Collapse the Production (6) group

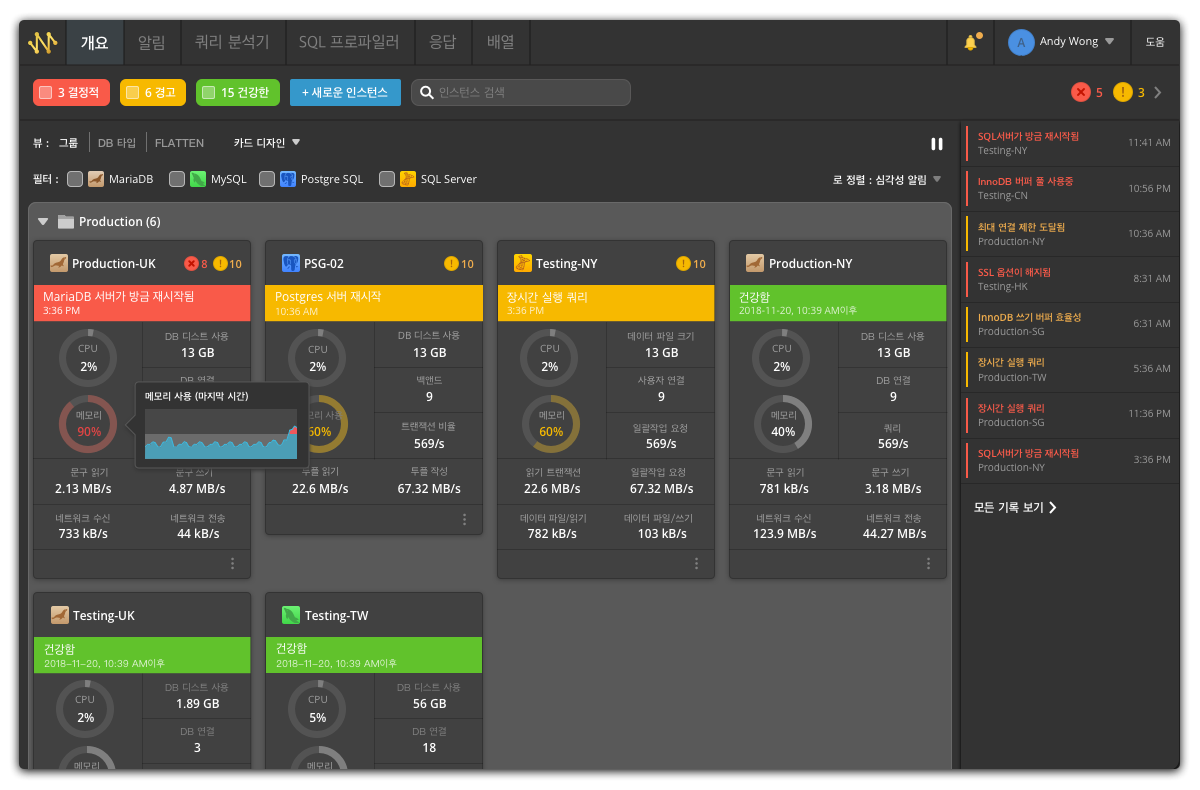pyautogui.click(x=43, y=222)
